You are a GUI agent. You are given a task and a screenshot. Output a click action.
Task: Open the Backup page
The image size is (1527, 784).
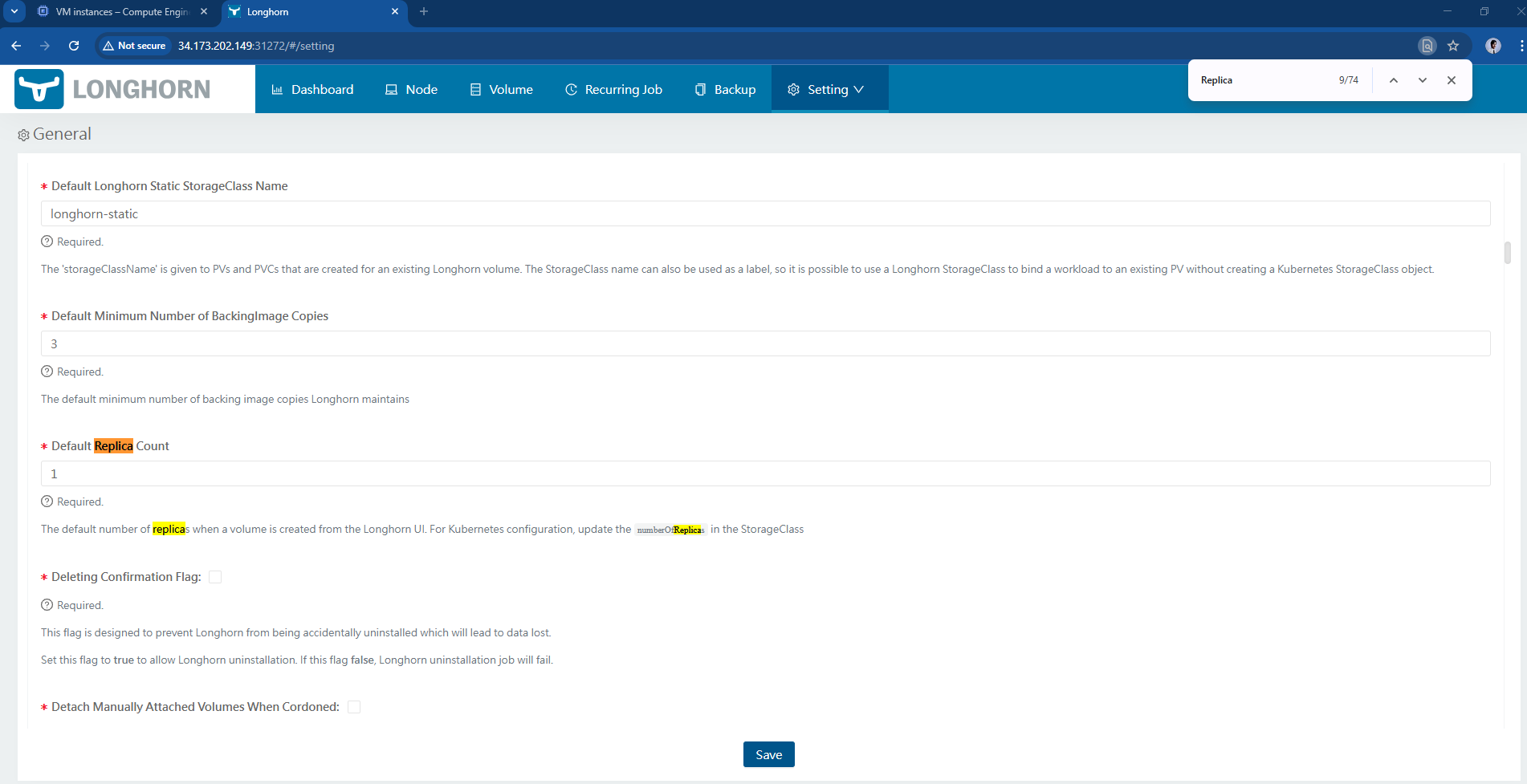[725, 89]
